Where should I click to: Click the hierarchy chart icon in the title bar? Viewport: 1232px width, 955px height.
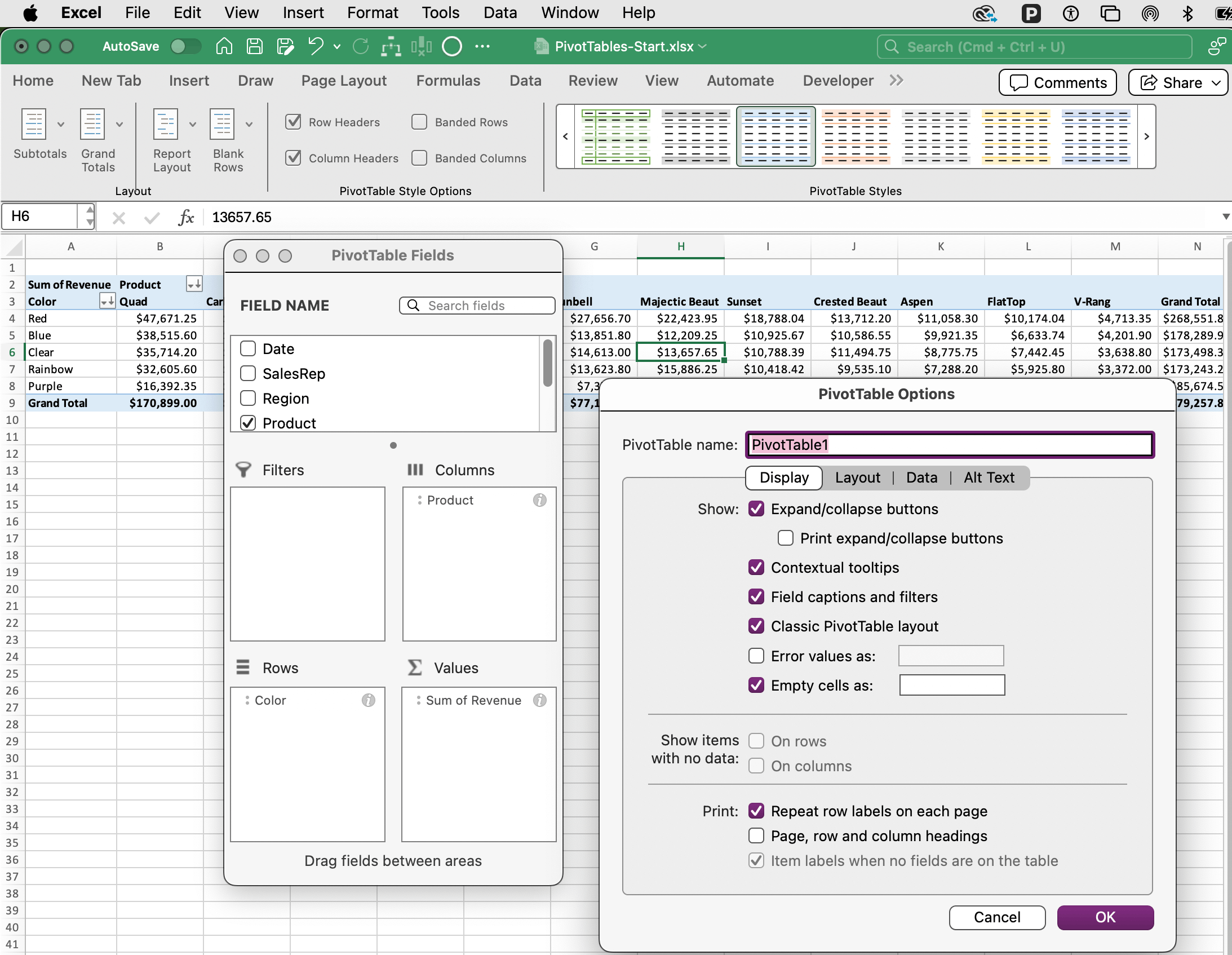coord(391,46)
